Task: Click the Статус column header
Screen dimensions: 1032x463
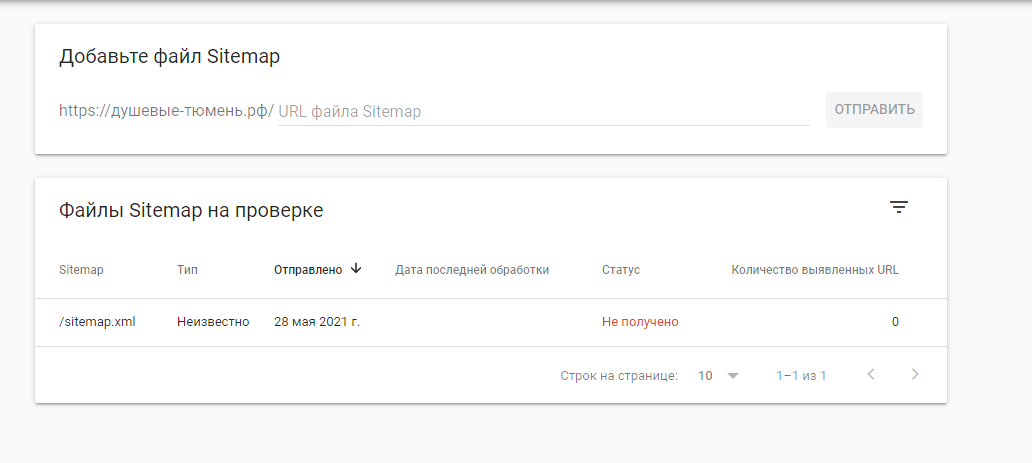Action: tap(621, 269)
